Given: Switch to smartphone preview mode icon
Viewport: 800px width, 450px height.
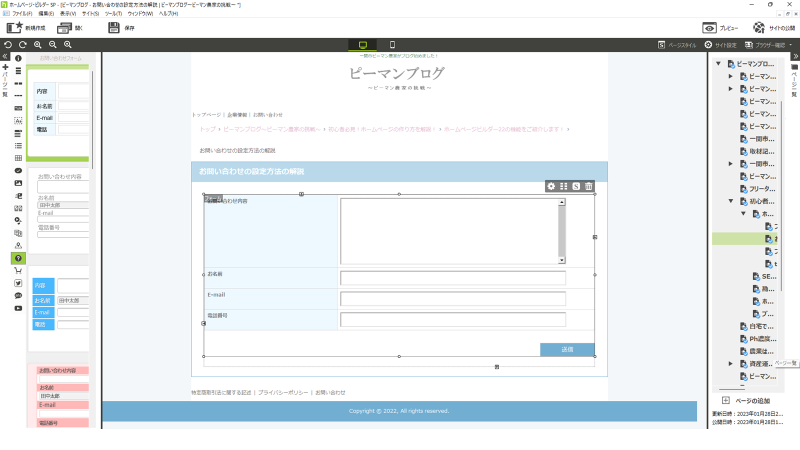Looking at the screenshot, I should (x=392, y=45).
